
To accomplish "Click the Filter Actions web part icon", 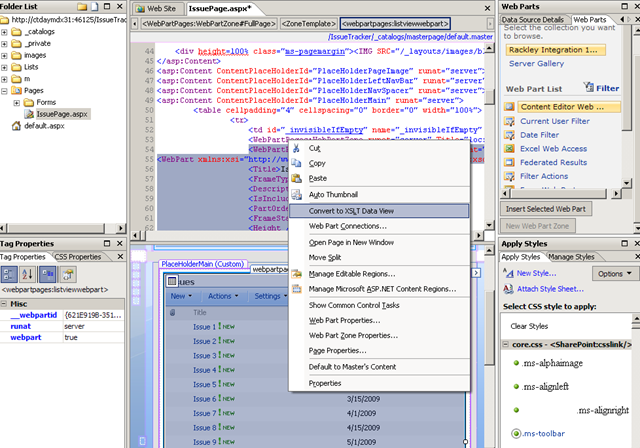I will (509, 176).
